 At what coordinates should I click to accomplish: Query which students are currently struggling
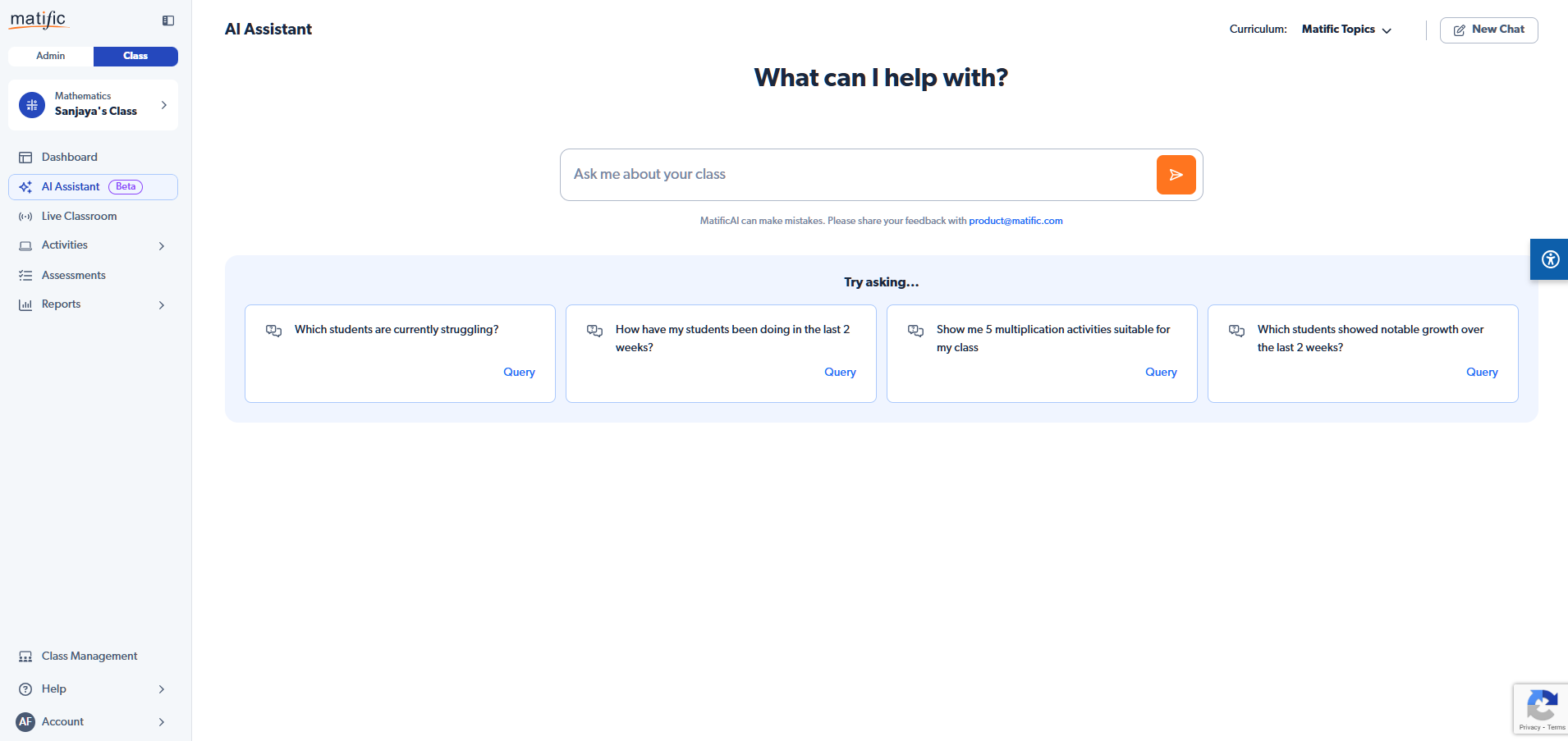pos(519,372)
